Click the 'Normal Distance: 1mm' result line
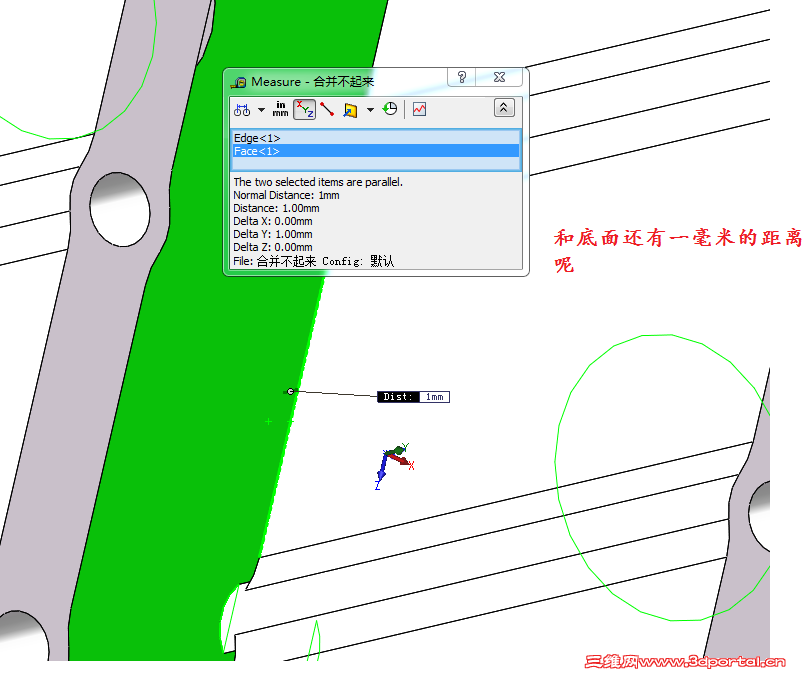805x675 pixels. pos(286,195)
